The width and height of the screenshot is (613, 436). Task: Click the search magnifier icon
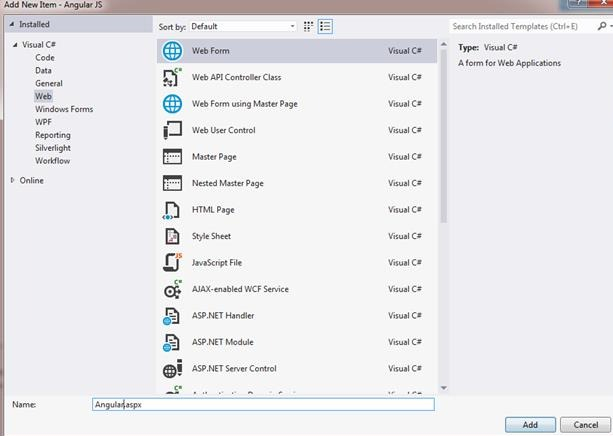(x=602, y=26)
